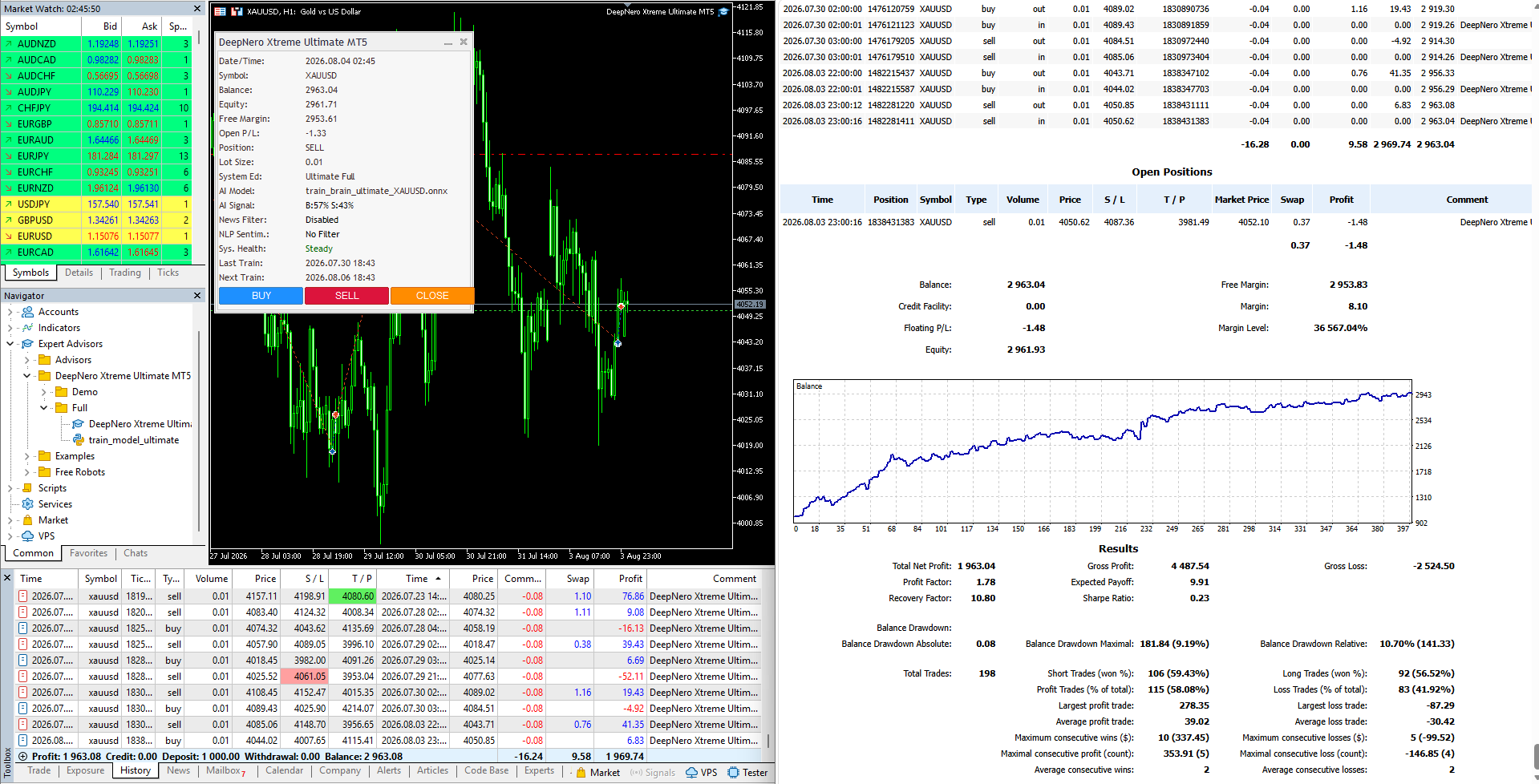Select the EURGBP row in Market Watch
The image size is (1539, 784).
(x=96, y=124)
